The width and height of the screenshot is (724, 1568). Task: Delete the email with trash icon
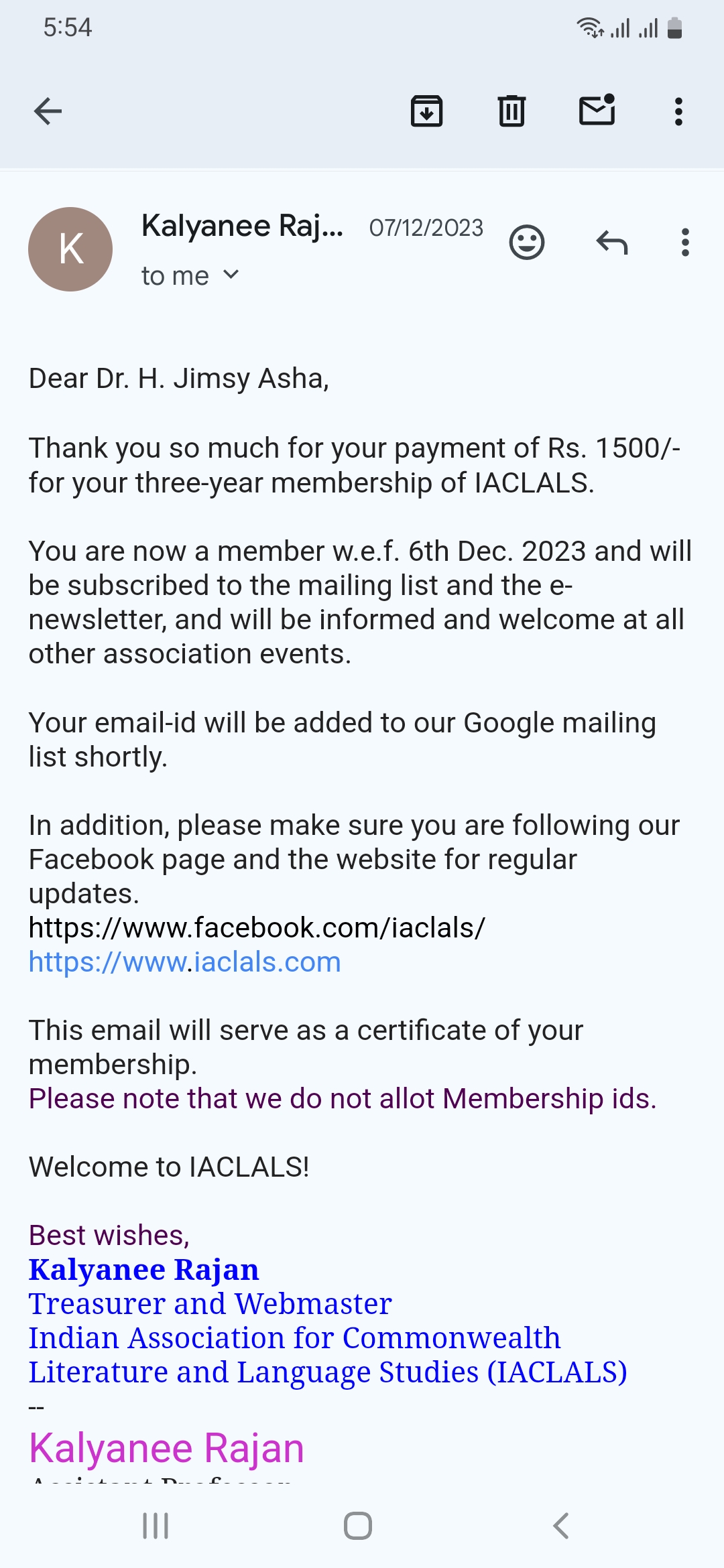coord(511,111)
